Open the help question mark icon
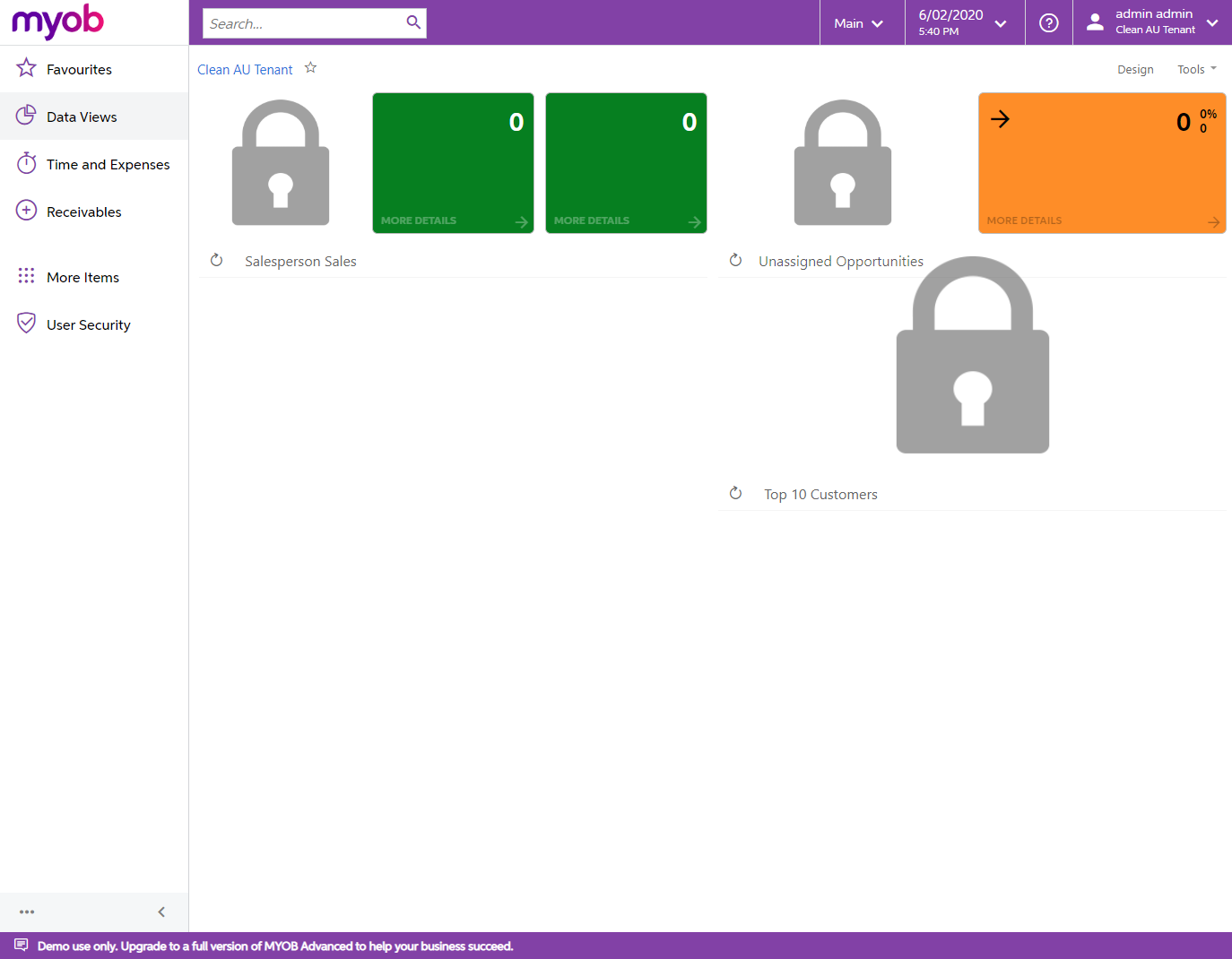 (x=1048, y=23)
